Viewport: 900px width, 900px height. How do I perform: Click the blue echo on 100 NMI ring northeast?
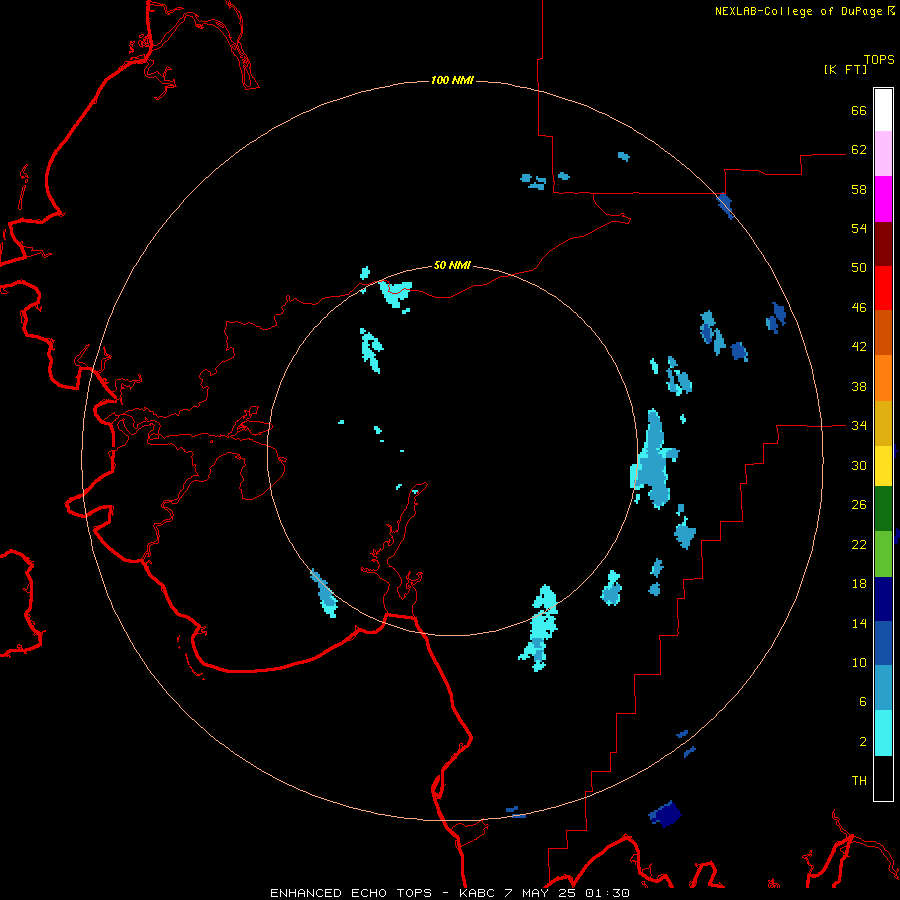(x=725, y=205)
